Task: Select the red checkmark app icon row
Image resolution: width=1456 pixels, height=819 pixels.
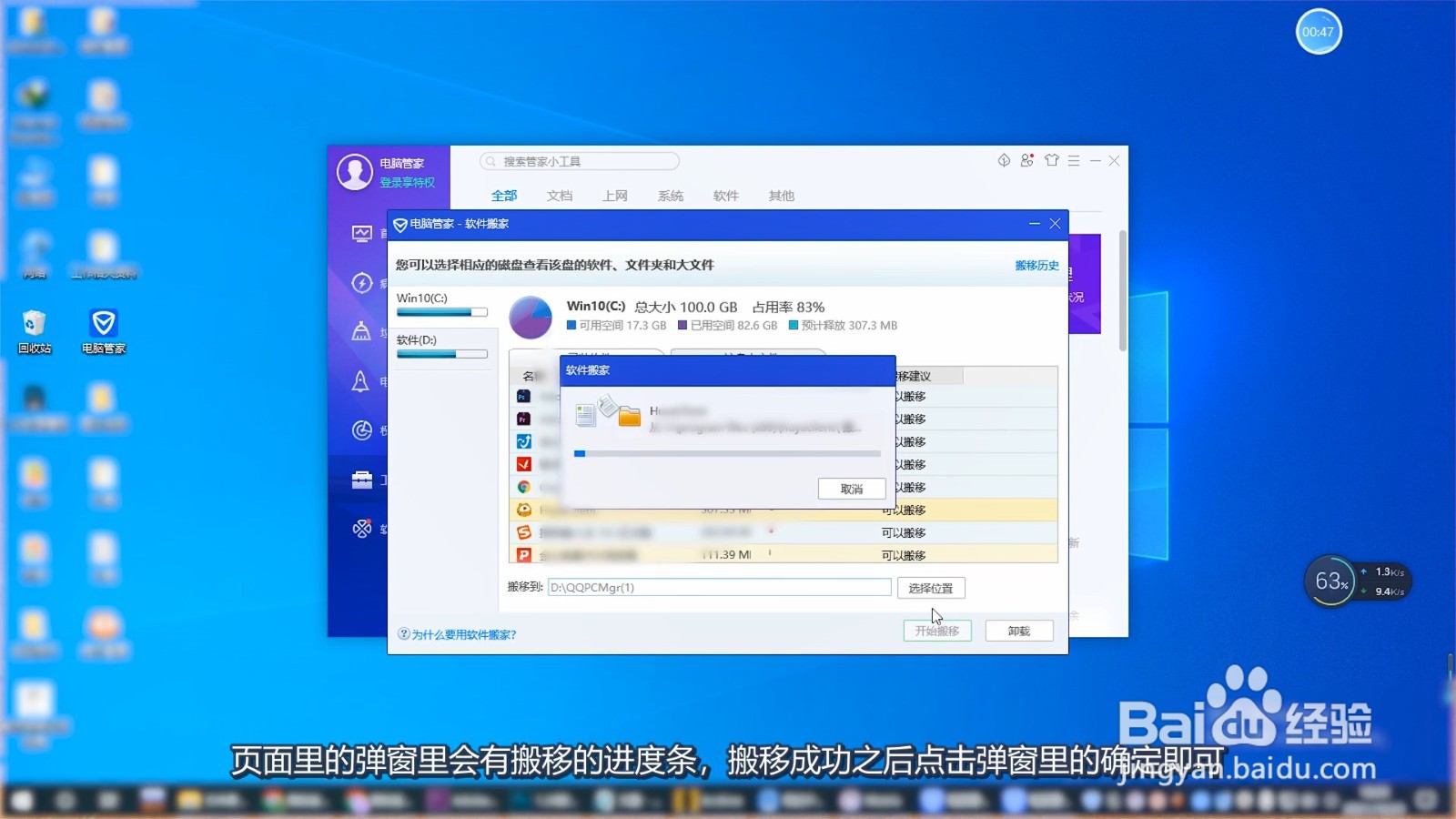Action: point(524,464)
